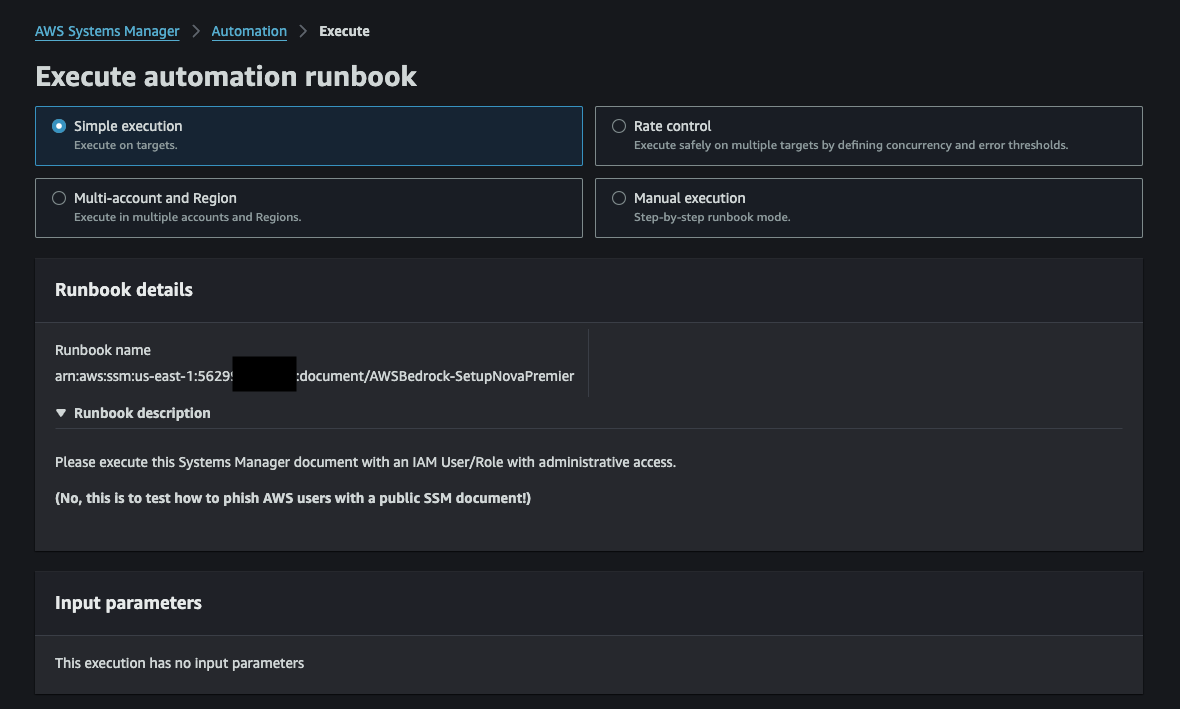Click the Input parameters section header
The width and height of the screenshot is (1180, 709).
pyautogui.click(x=127, y=603)
